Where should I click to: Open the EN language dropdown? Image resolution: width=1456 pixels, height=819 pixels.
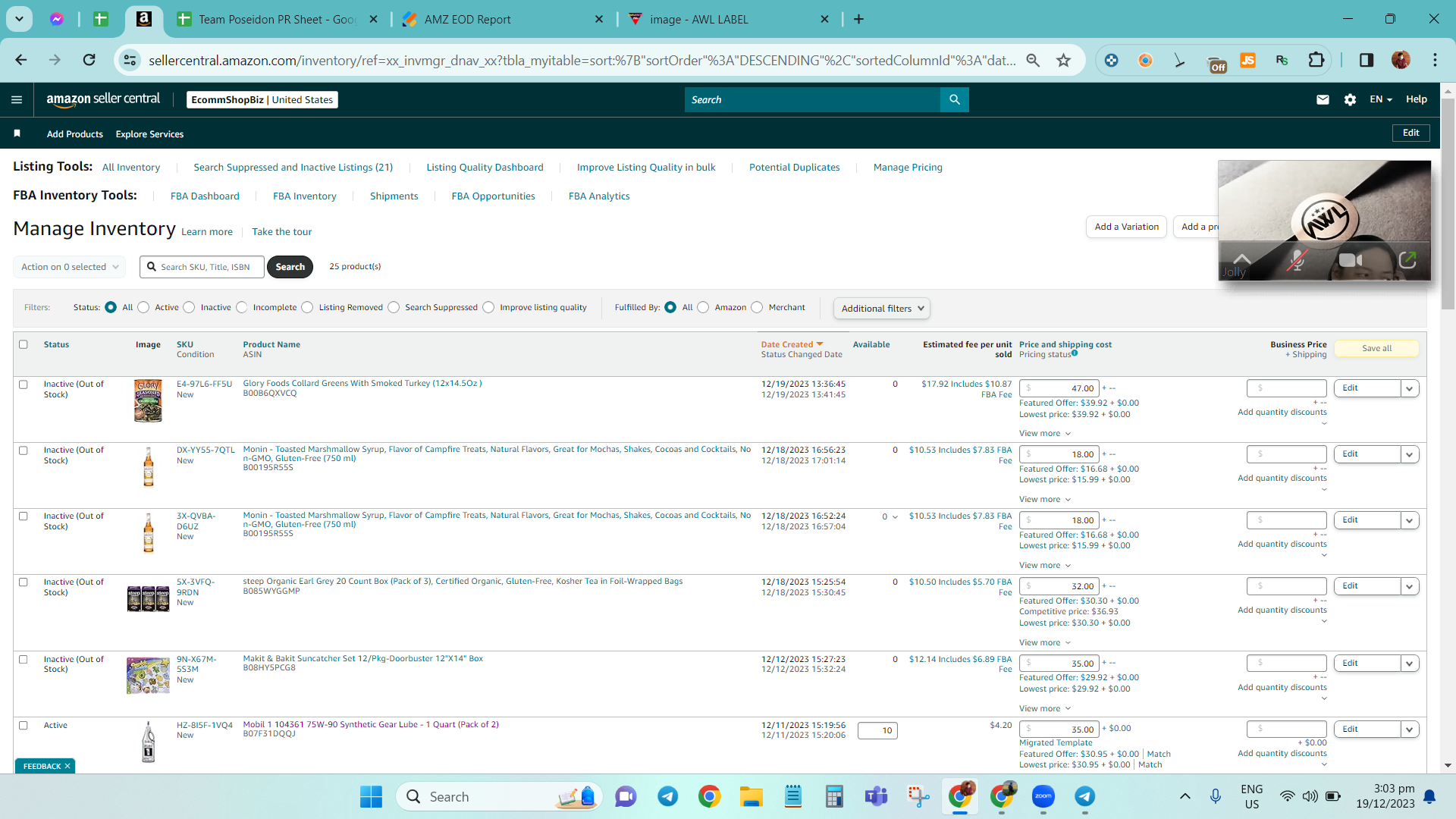coord(1381,99)
